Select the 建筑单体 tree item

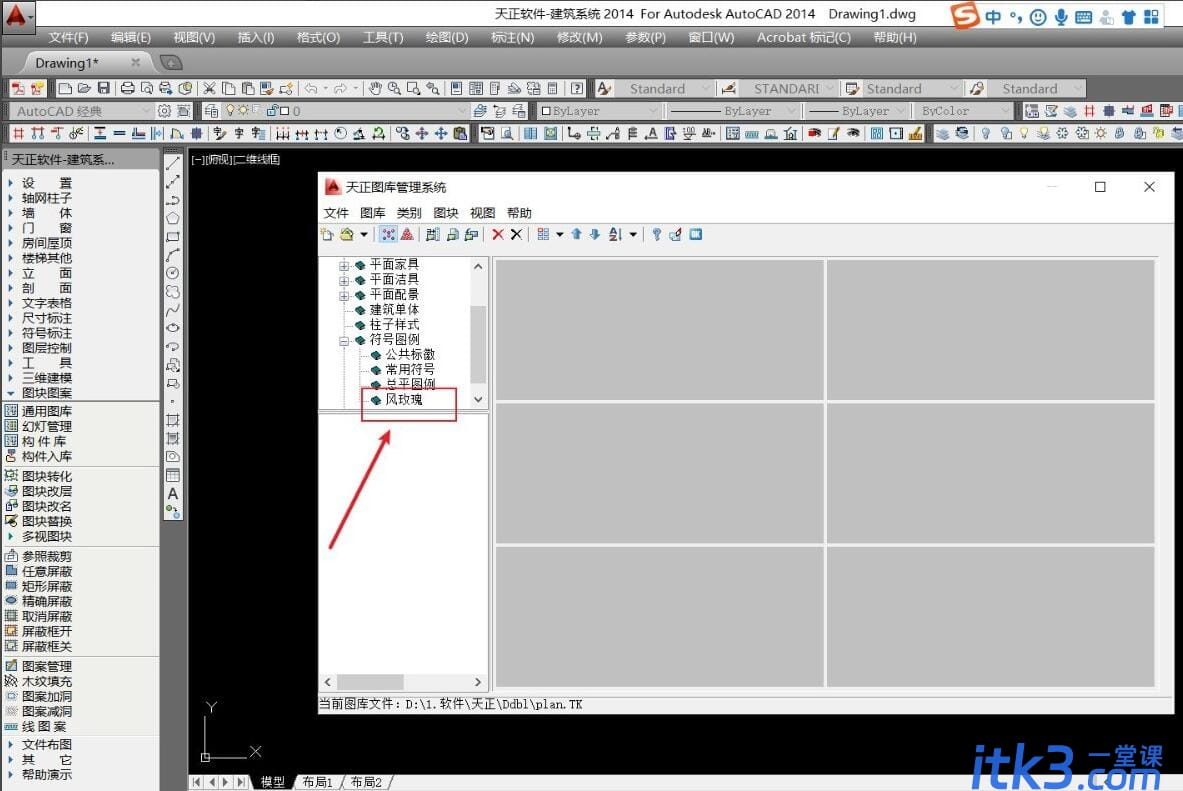pos(394,309)
